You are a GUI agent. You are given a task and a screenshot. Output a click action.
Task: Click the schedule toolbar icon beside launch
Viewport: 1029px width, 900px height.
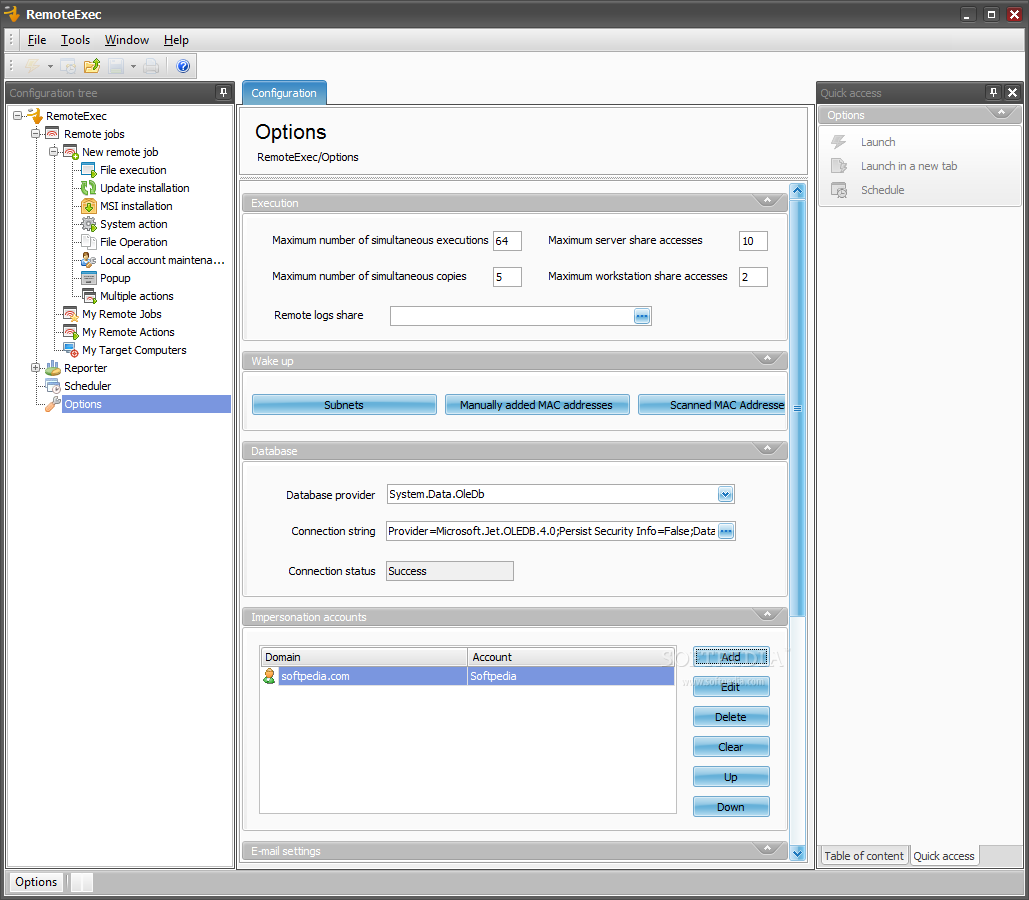[x=68, y=66]
